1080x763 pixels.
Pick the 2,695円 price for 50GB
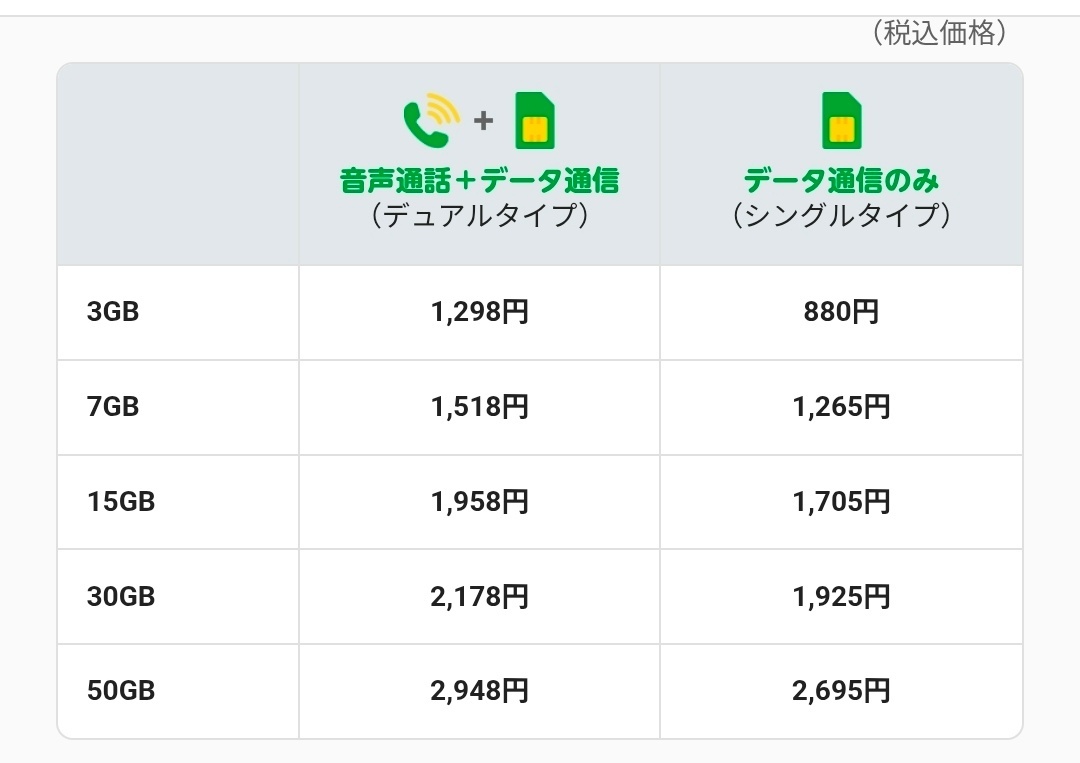[x=841, y=691]
